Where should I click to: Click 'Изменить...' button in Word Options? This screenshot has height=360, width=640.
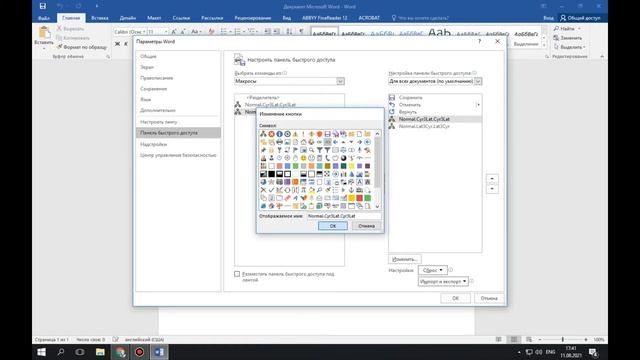(404, 259)
